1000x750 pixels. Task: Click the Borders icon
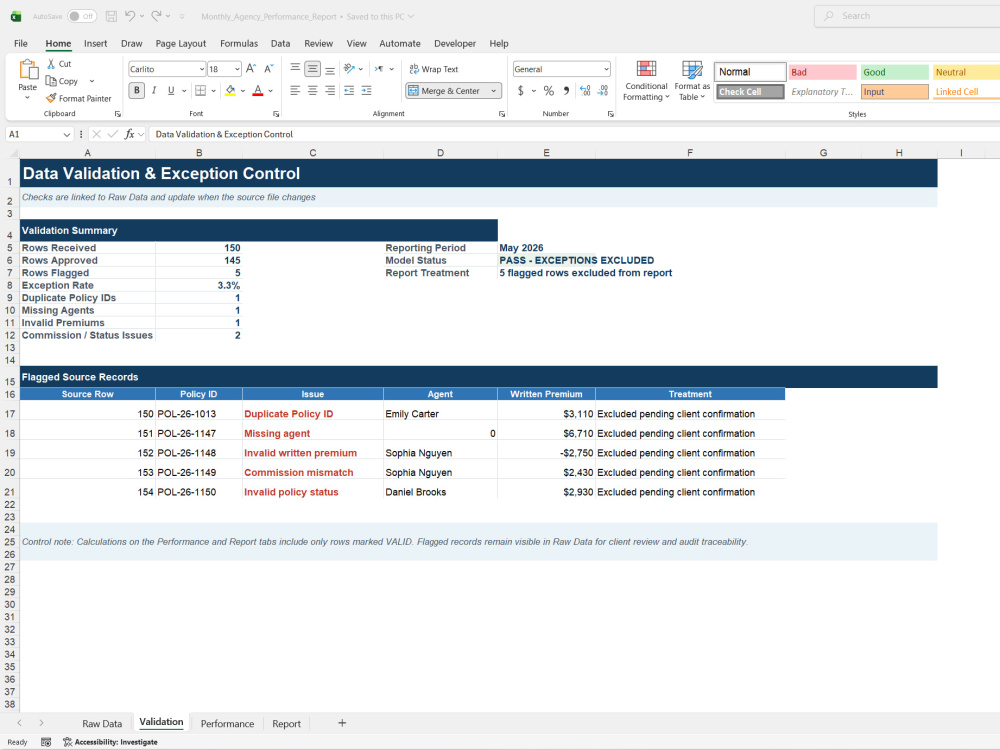(200, 91)
